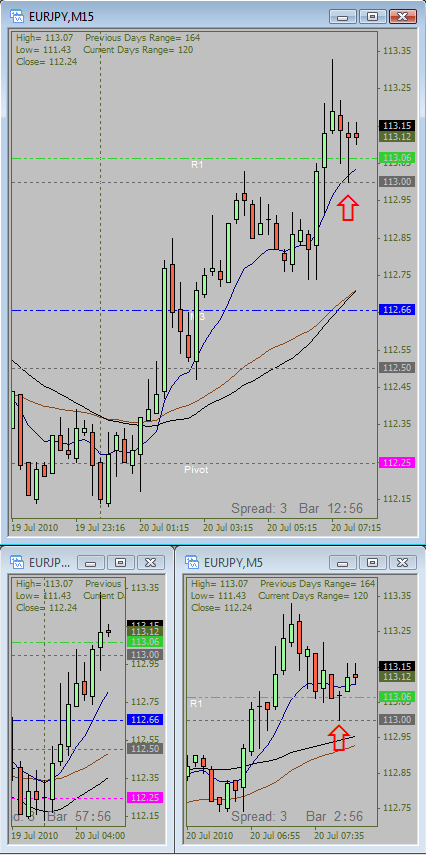Click the black 113.15 current price label on M15
Viewport: 426px width, 856px height.
pos(399,125)
